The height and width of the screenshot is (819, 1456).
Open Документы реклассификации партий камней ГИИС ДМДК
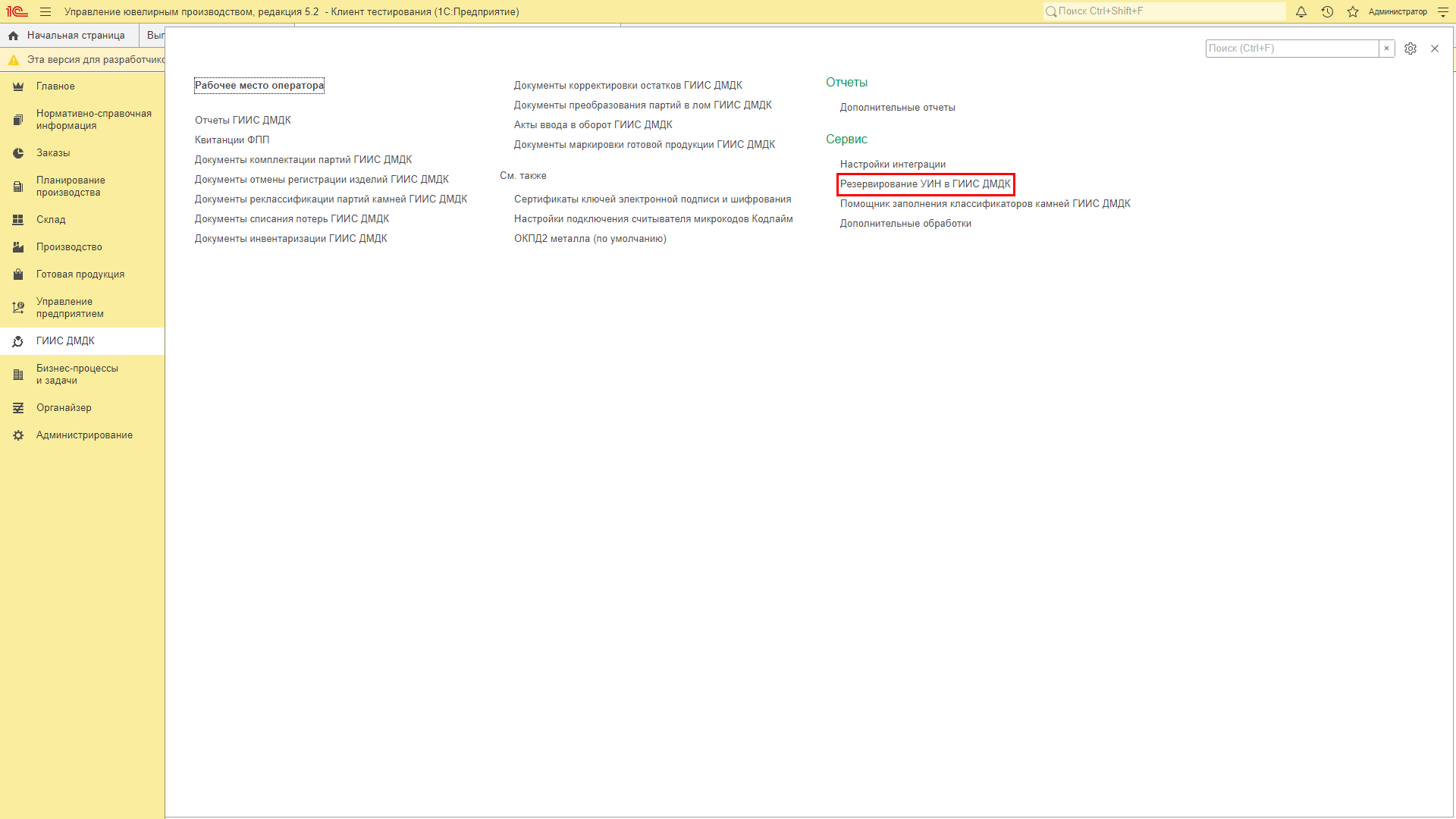point(331,199)
